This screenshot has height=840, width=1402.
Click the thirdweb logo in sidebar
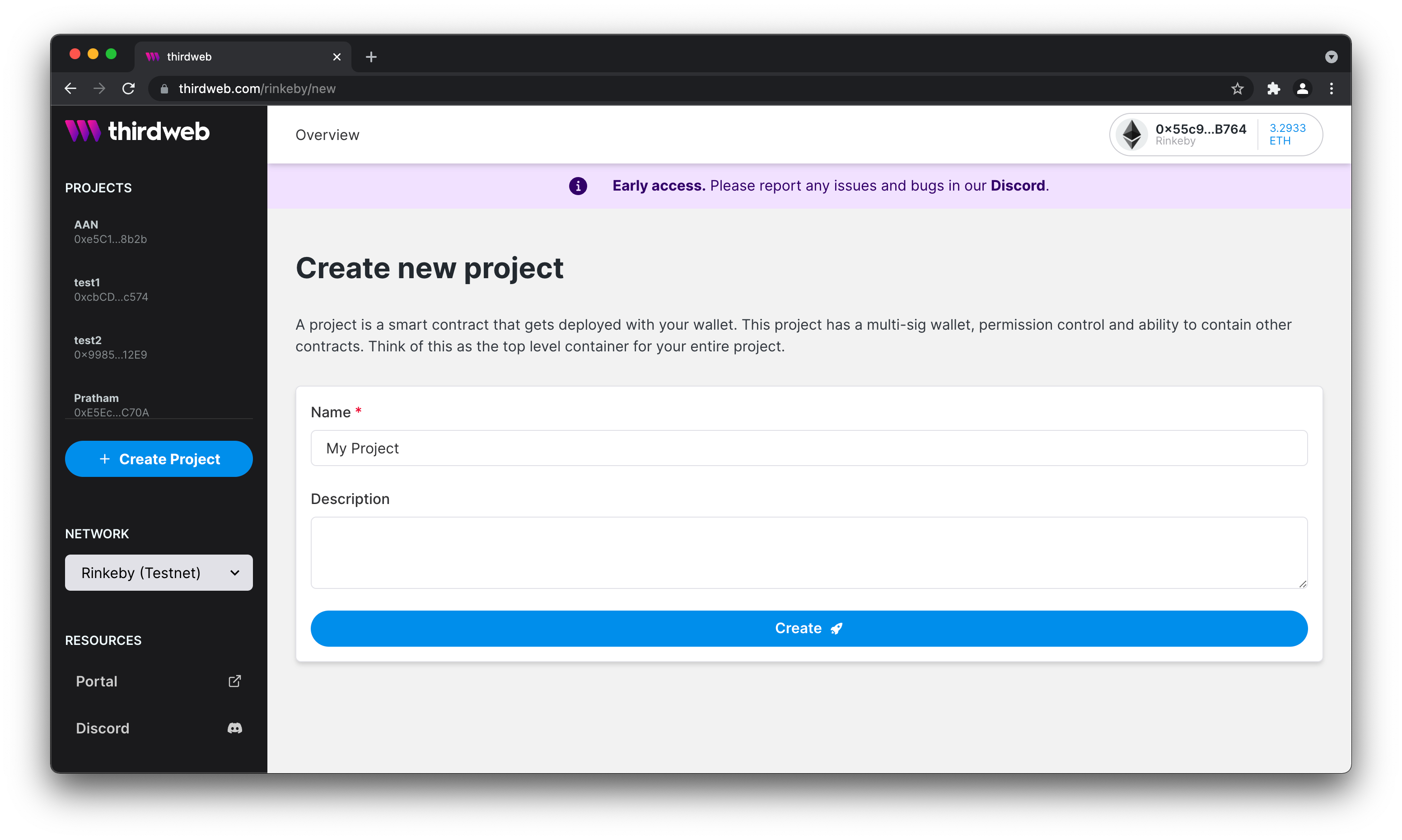tap(137, 131)
